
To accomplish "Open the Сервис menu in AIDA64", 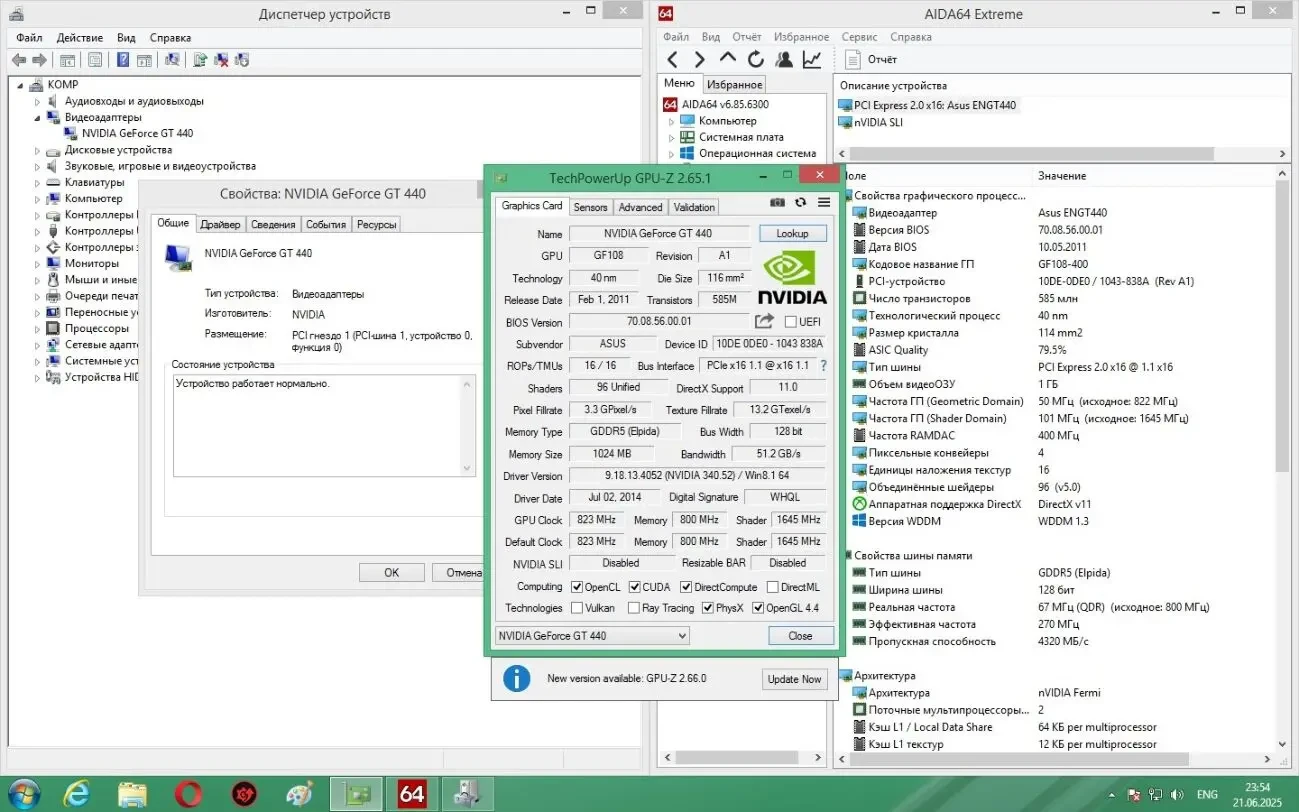I will [859, 37].
